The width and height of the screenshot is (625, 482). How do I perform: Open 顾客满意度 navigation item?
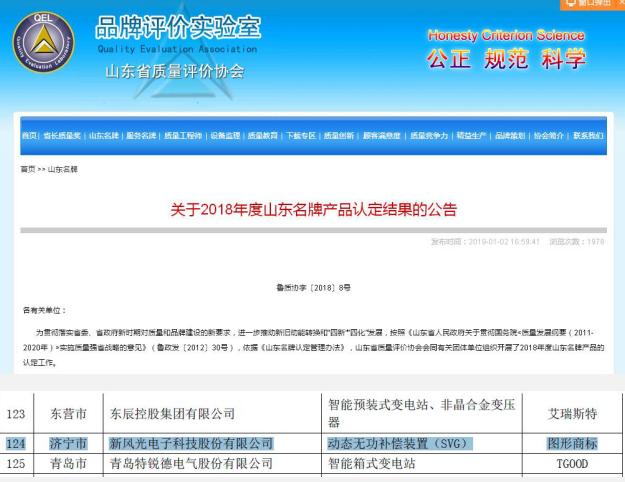(x=381, y=135)
